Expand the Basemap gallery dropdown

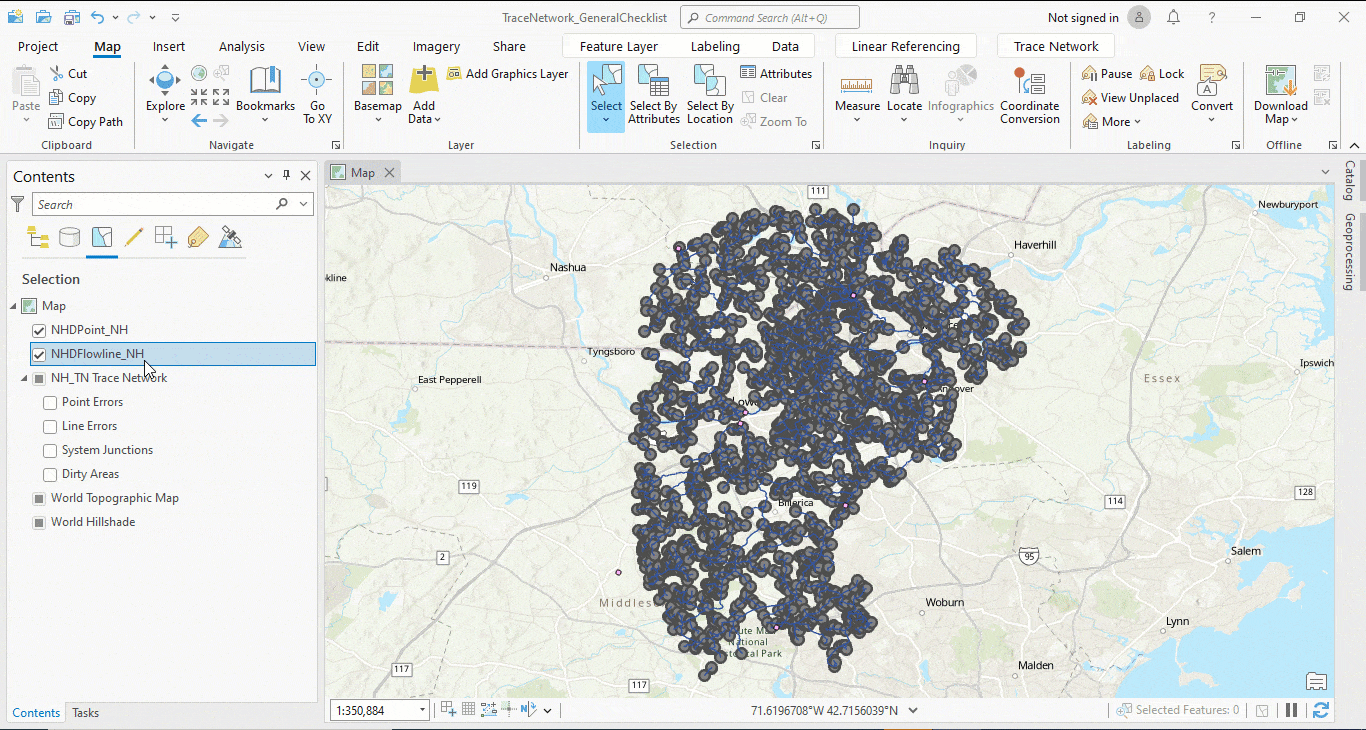click(378, 119)
